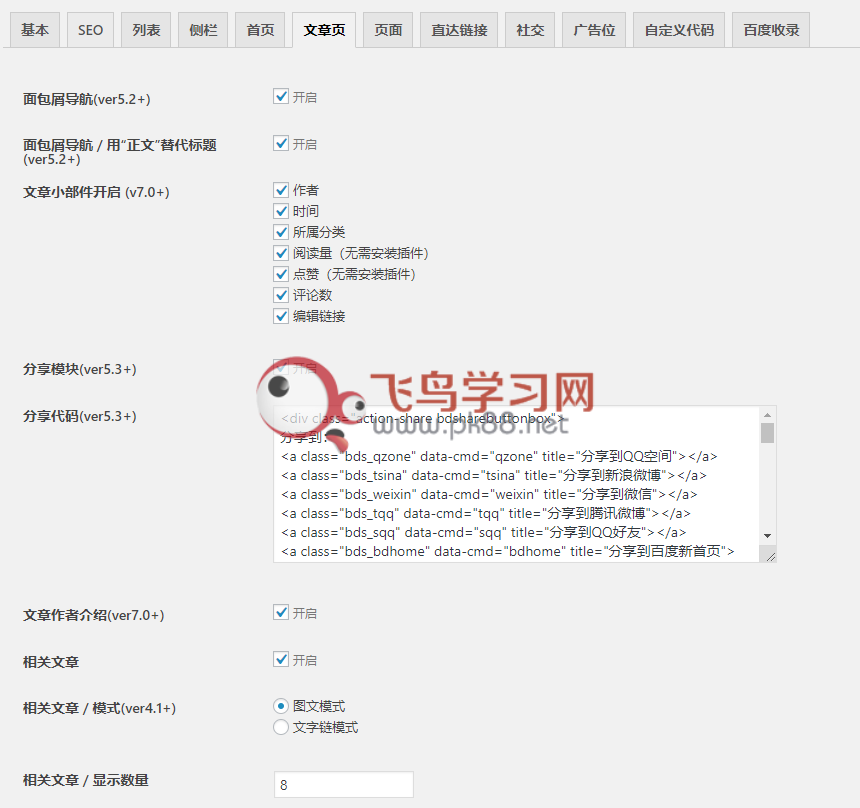The image size is (860, 808).
Task: Turn off 文章作者介绍 checkbox
Action: [x=281, y=613]
